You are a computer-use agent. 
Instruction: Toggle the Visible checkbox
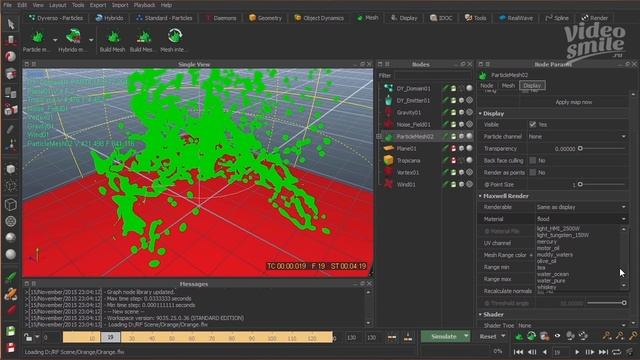[533, 124]
